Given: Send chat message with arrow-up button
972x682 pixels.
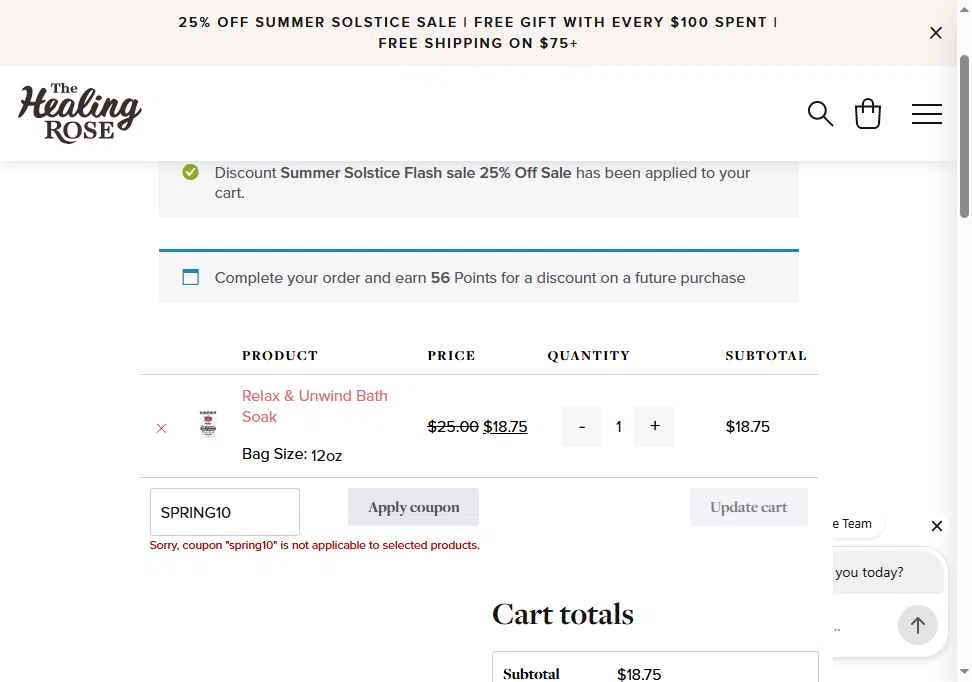Looking at the screenshot, I should [x=917, y=626].
